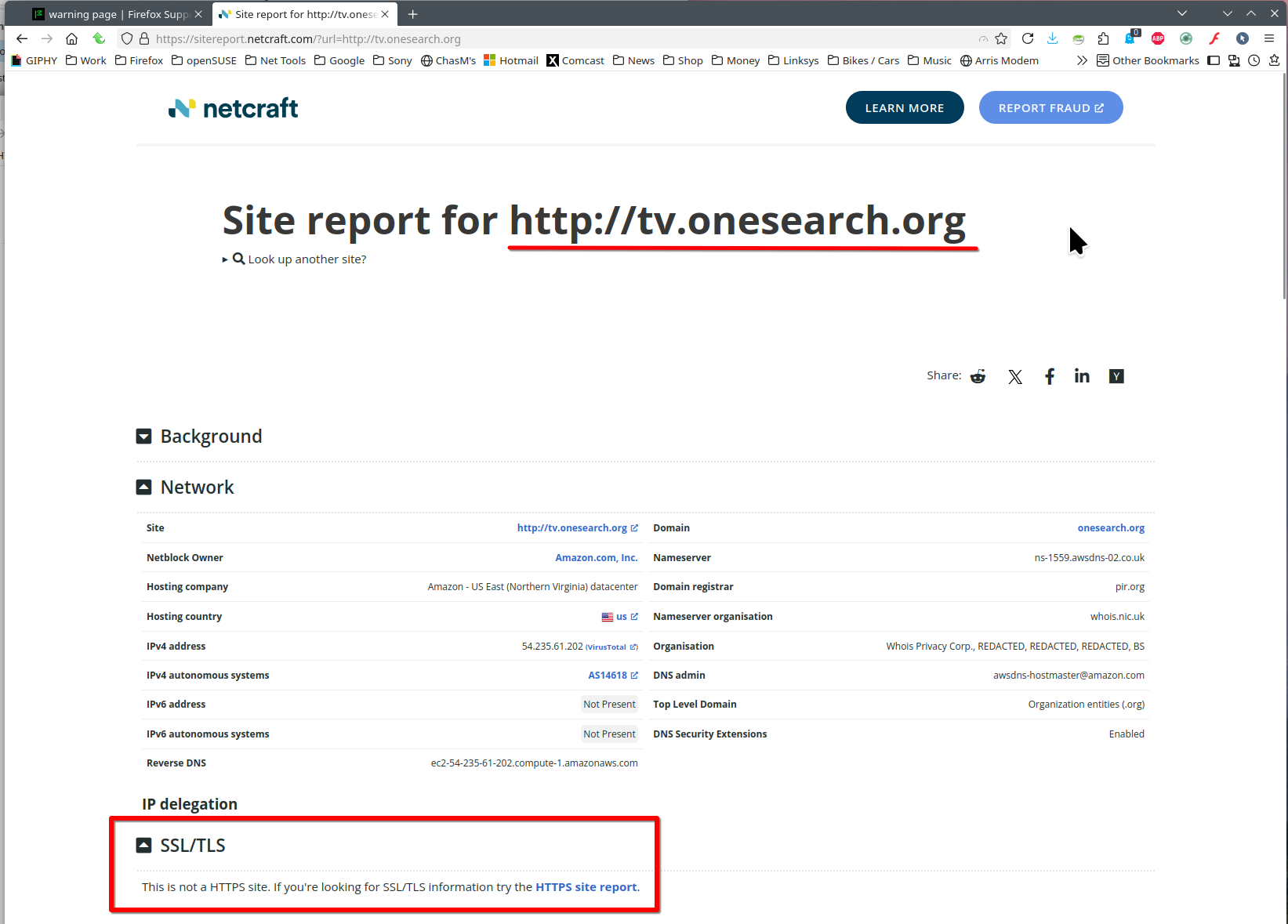Open the Arris Modem bookmark
1288x924 pixels.
click(1000, 60)
